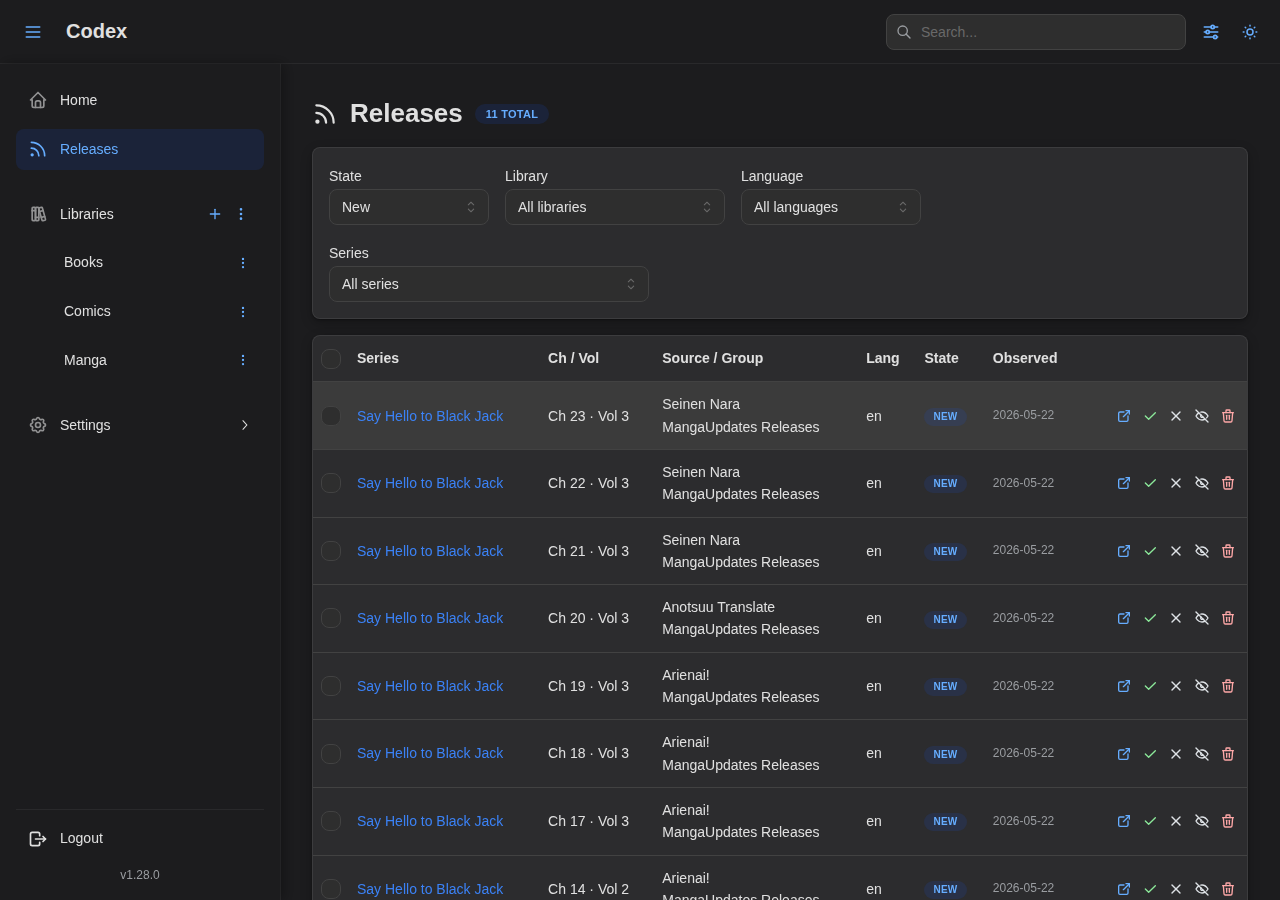Dismiss Ch 23 release with X icon
Image resolution: width=1280 pixels, height=900 pixels.
coord(1176,416)
